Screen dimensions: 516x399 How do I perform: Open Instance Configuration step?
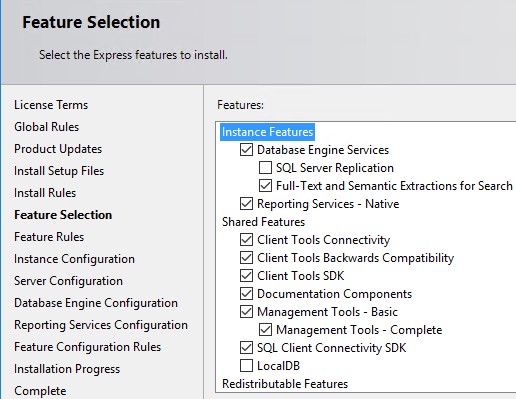click(x=74, y=259)
